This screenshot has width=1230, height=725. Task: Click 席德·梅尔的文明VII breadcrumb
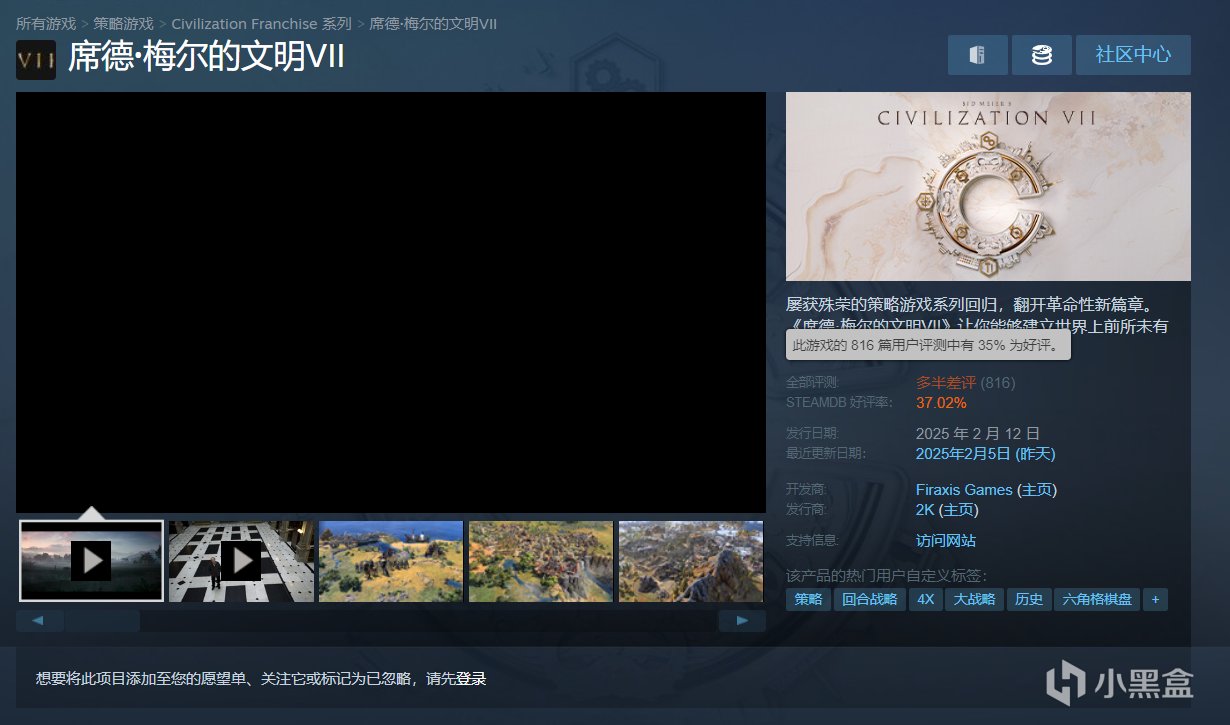click(x=433, y=23)
